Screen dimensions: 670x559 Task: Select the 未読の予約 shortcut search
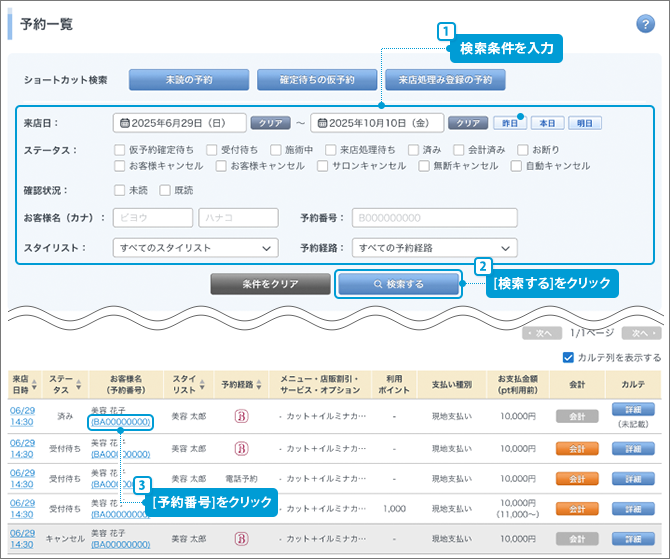187,80
